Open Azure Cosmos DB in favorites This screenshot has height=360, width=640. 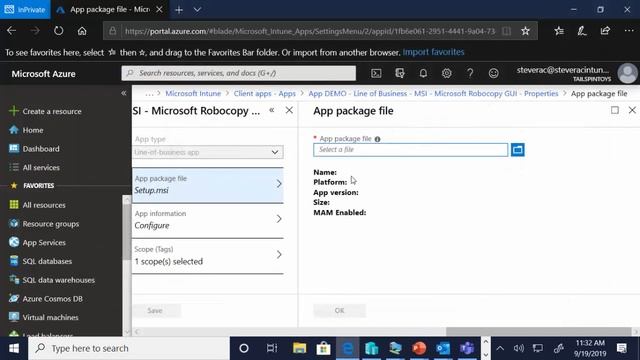point(52,299)
